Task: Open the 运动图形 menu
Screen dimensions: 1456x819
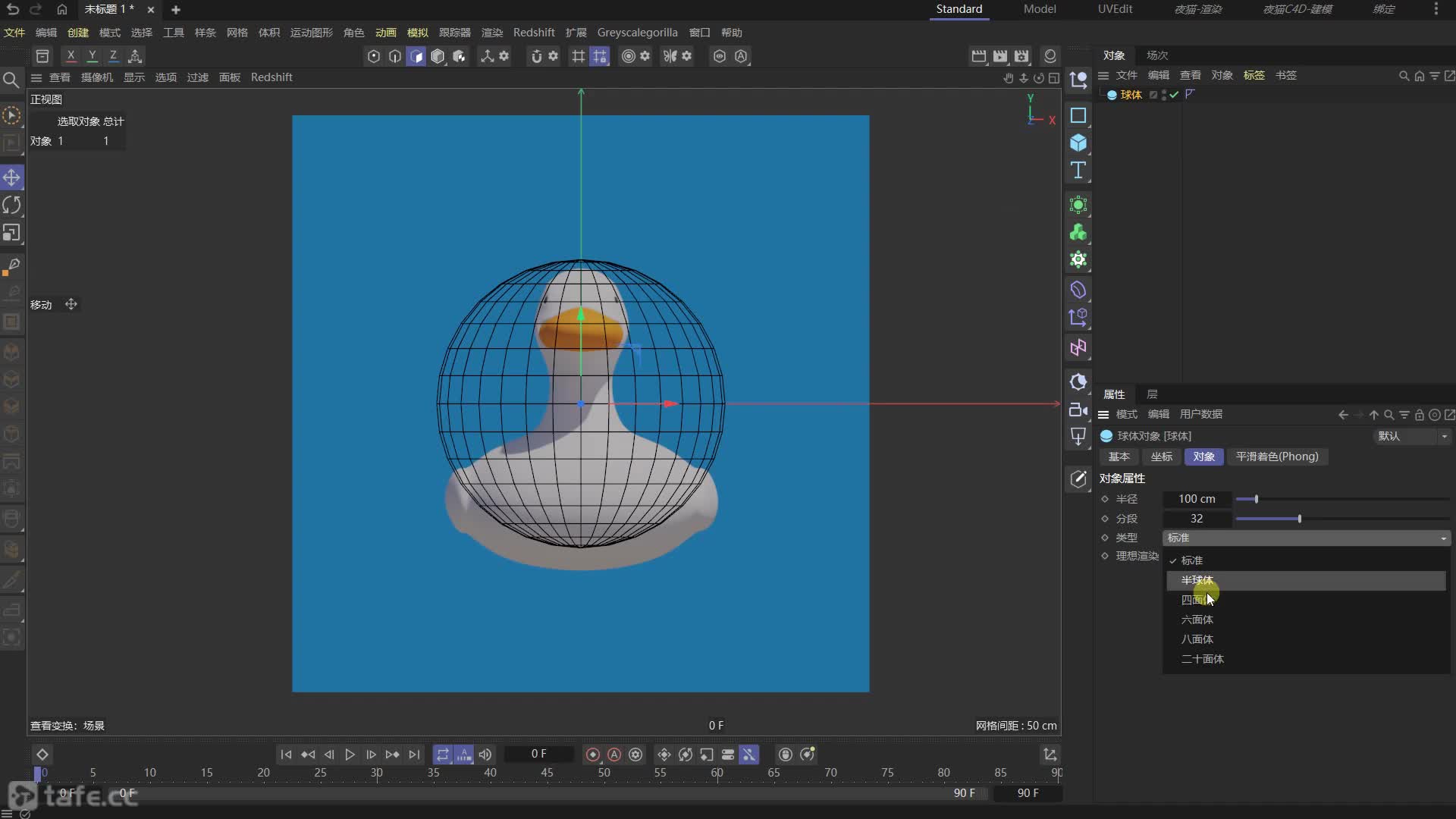Action: (312, 33)
